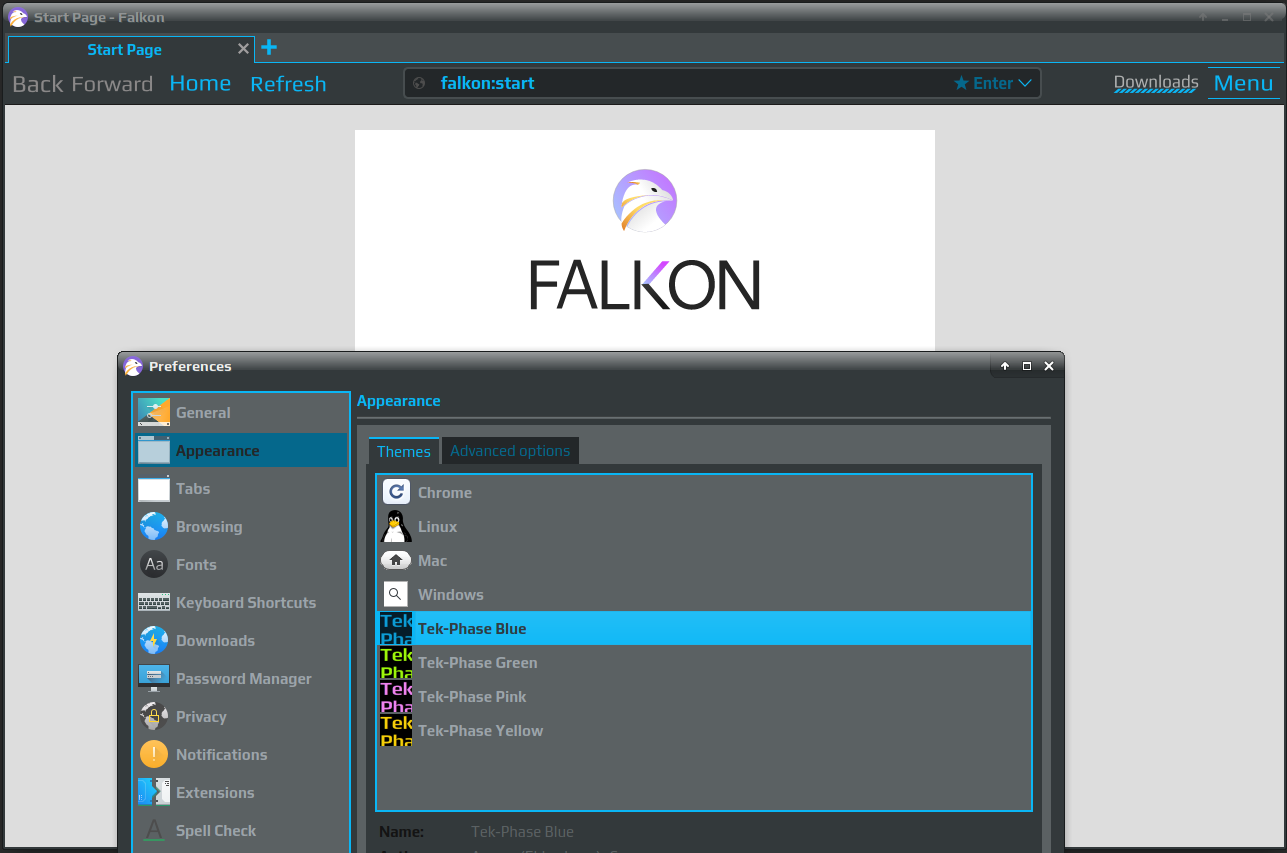Click the Tabs category icon

click(x=154, y=488)
